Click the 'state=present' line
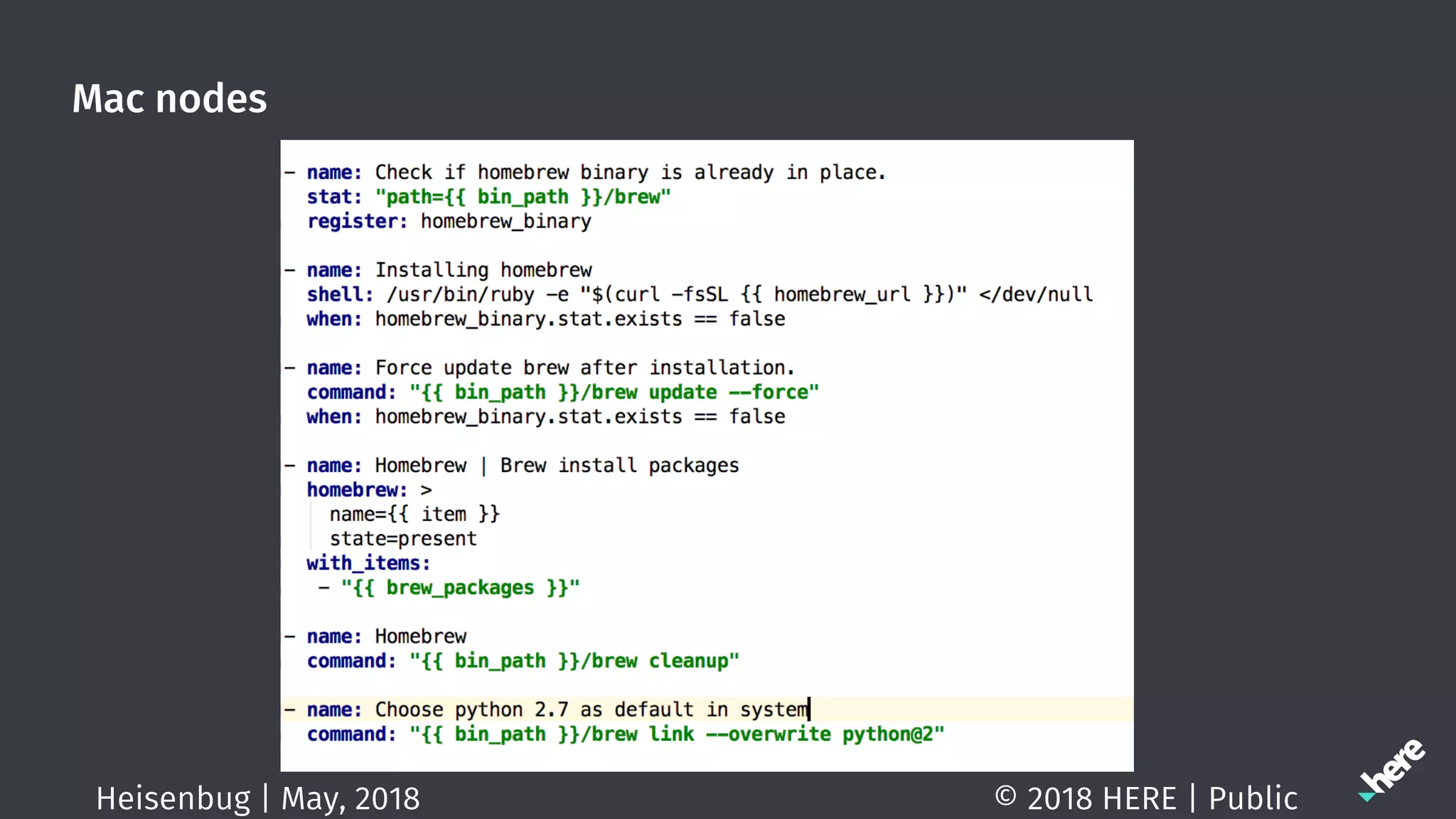The width and height of the screenshot is (1456, 819). (x=403, y=539)
